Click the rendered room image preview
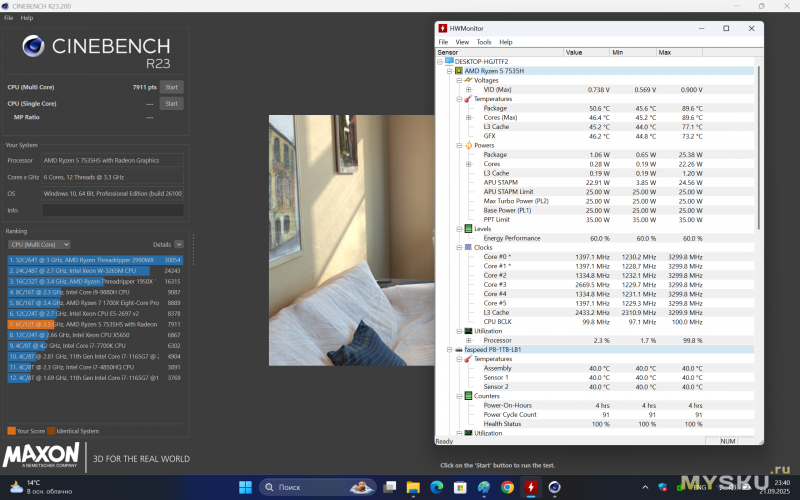 tap(352, 240)
